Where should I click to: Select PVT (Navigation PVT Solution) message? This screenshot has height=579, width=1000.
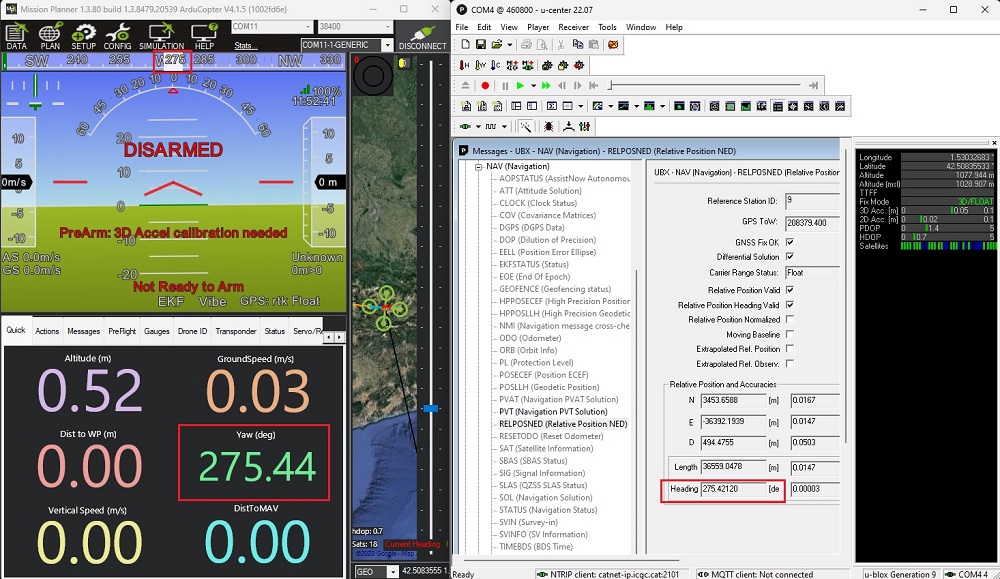pyautogui.click(x=553, y=411)
